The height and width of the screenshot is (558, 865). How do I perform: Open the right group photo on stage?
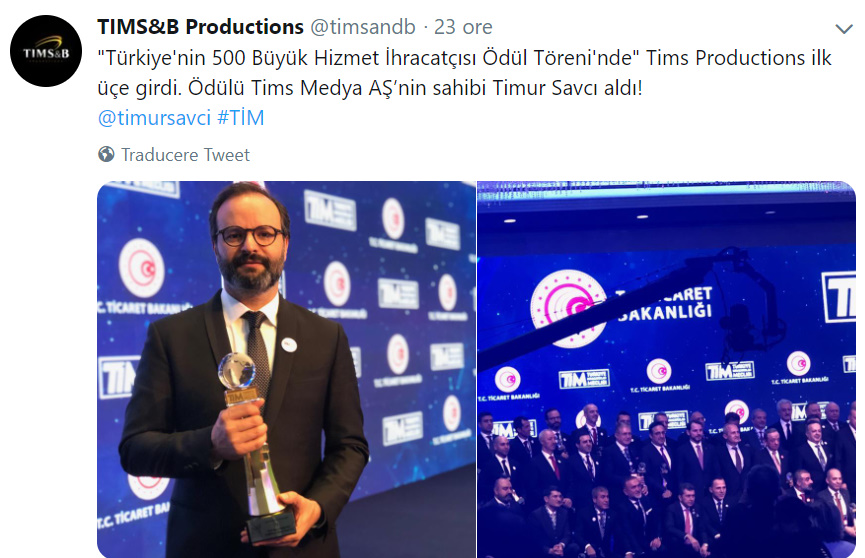coord(666,369)
